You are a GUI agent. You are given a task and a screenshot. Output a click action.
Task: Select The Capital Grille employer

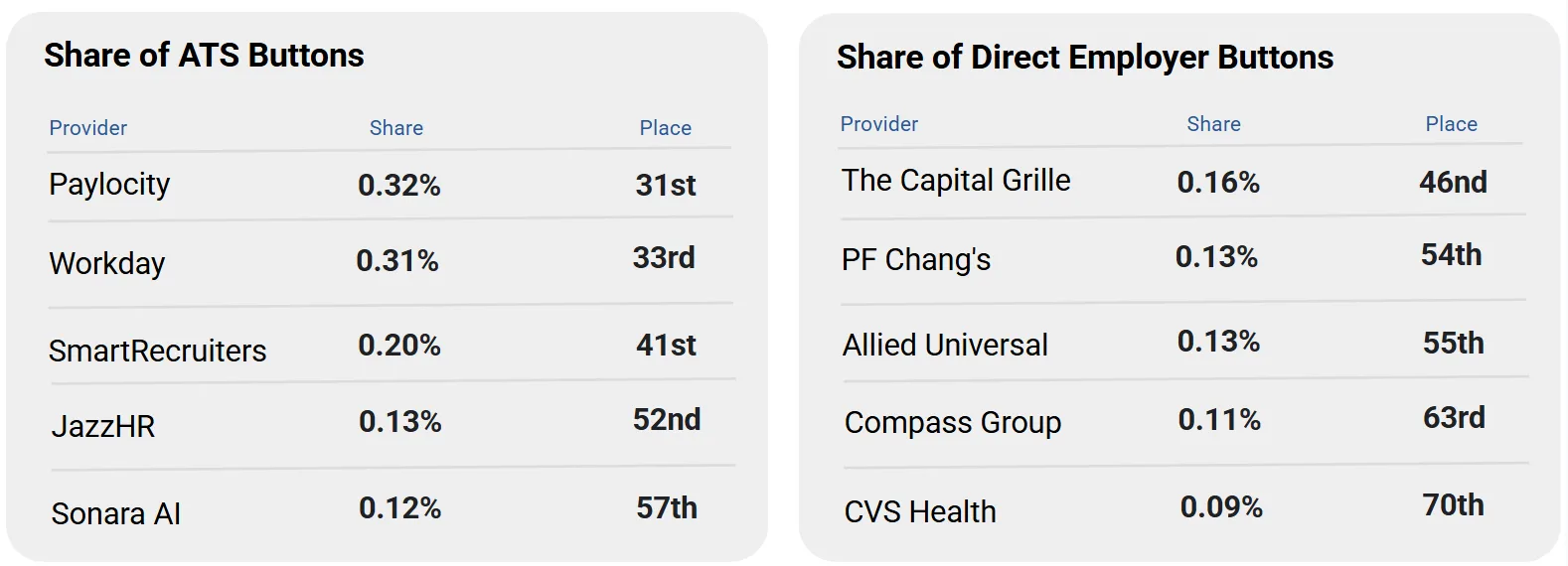pyautogui.click(x=955, y=181)
